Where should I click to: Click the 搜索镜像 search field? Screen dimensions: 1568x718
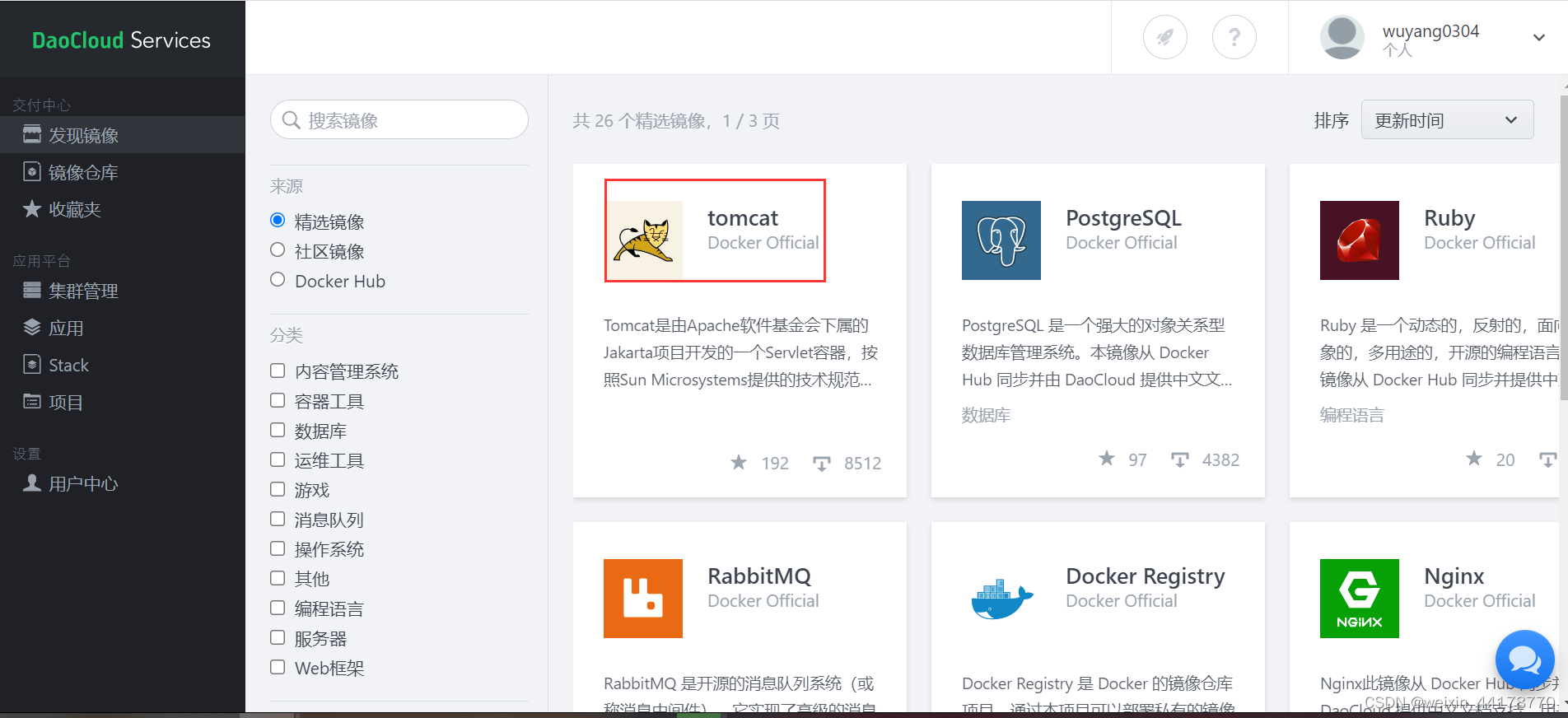pyautogui.click(x=399, y=120)
